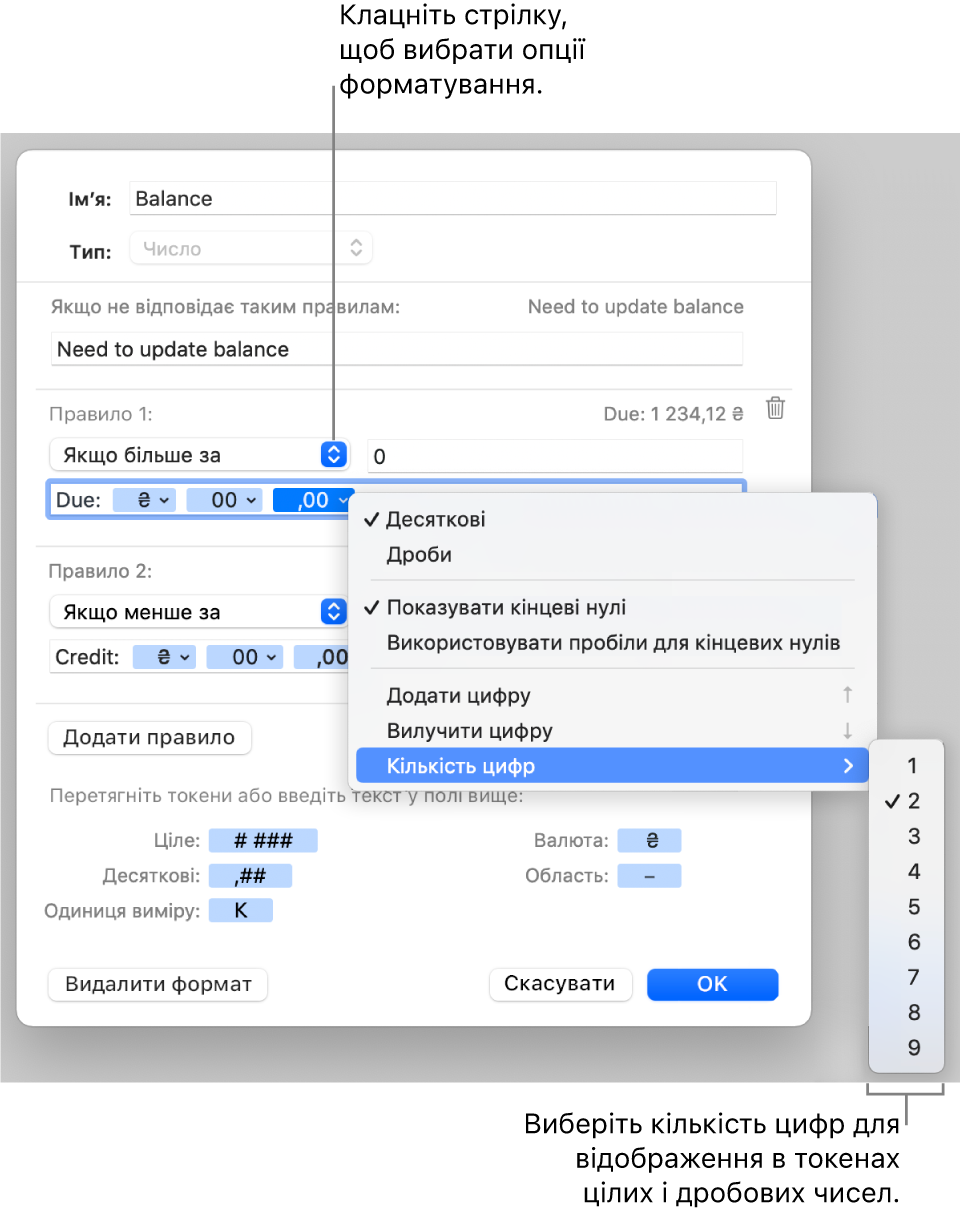Screen dimensions: 960x1218
Task: Click the Одиниця виміру 'K' token
Action: point(240,911)
